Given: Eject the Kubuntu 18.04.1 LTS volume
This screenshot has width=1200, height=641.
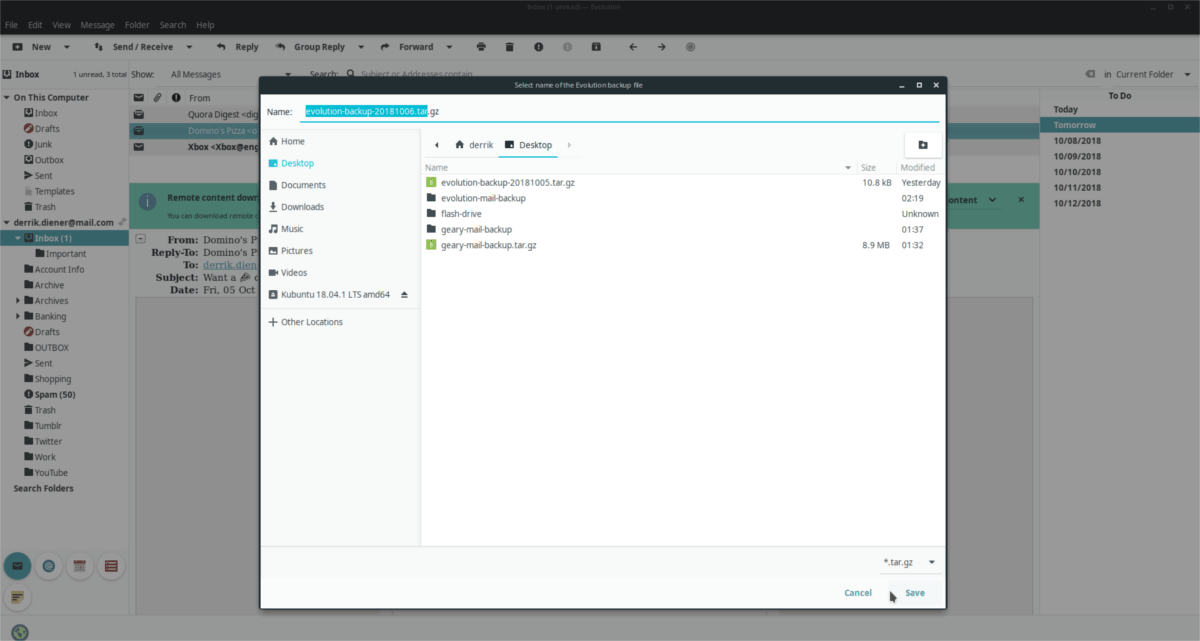Looking at the screenshot, I should pyautogui.click(x=405, y=295).
